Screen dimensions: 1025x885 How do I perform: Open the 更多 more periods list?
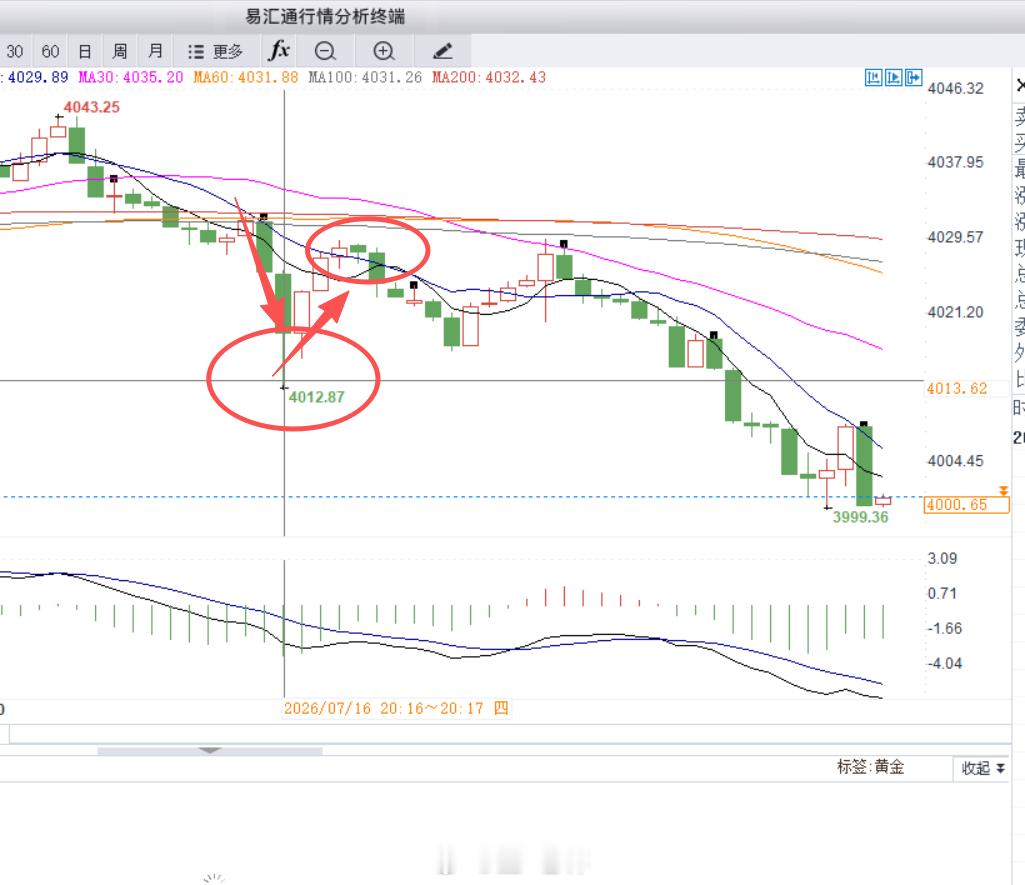[215, 52]
